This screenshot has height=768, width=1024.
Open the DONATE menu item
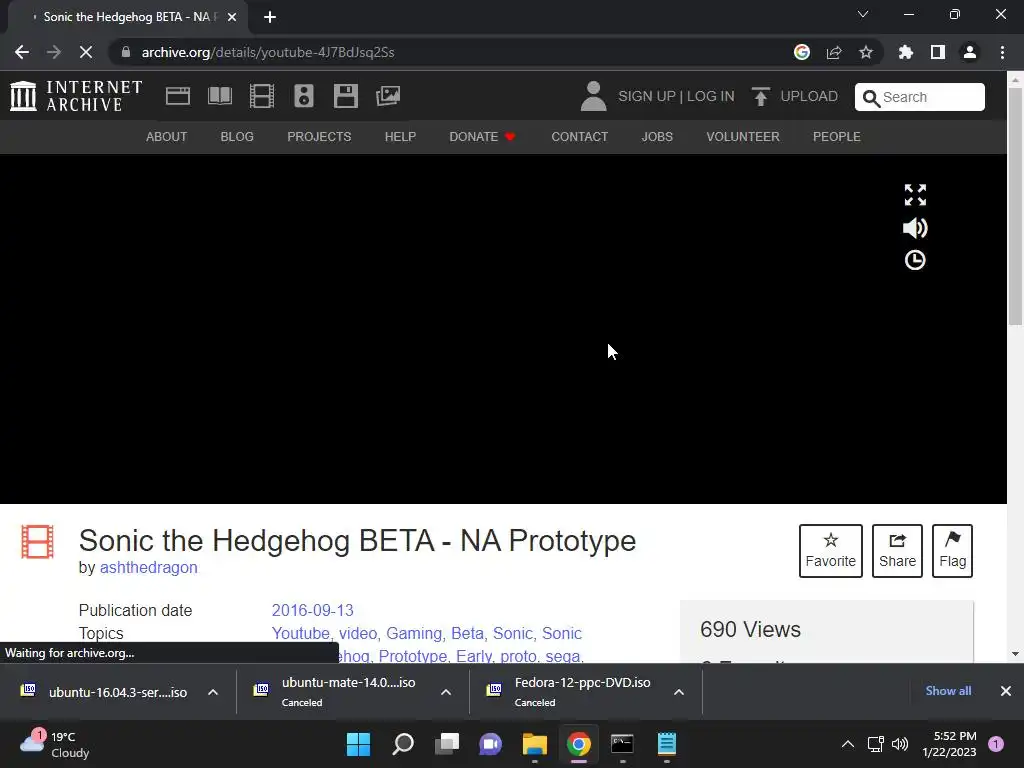pyautogui.click(x=482, y=136)
